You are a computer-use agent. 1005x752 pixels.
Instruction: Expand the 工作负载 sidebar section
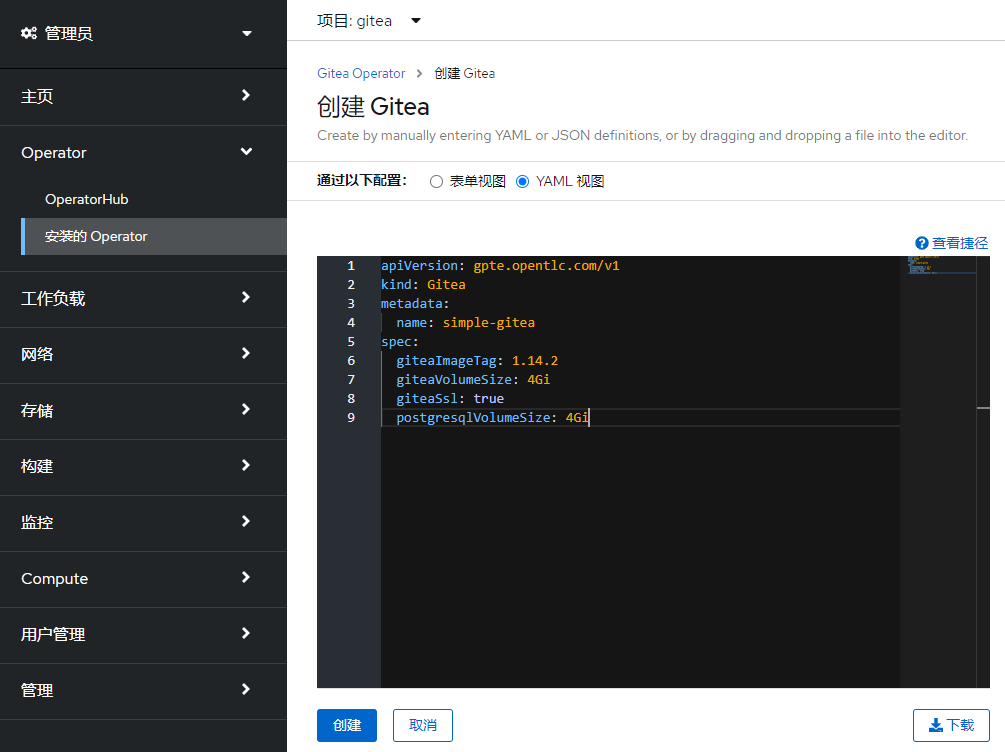point(144,298)
